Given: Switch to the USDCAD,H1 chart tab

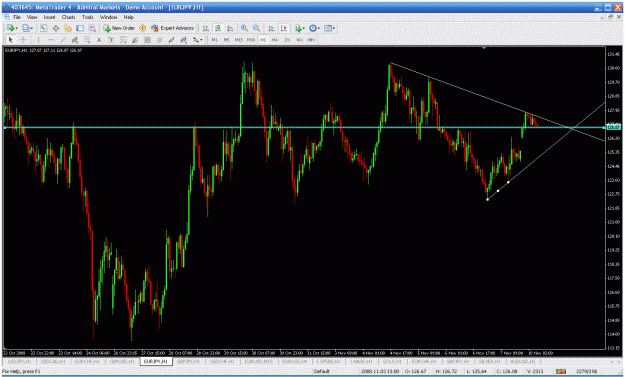Looking at the screenshot, I should (53, 361).
